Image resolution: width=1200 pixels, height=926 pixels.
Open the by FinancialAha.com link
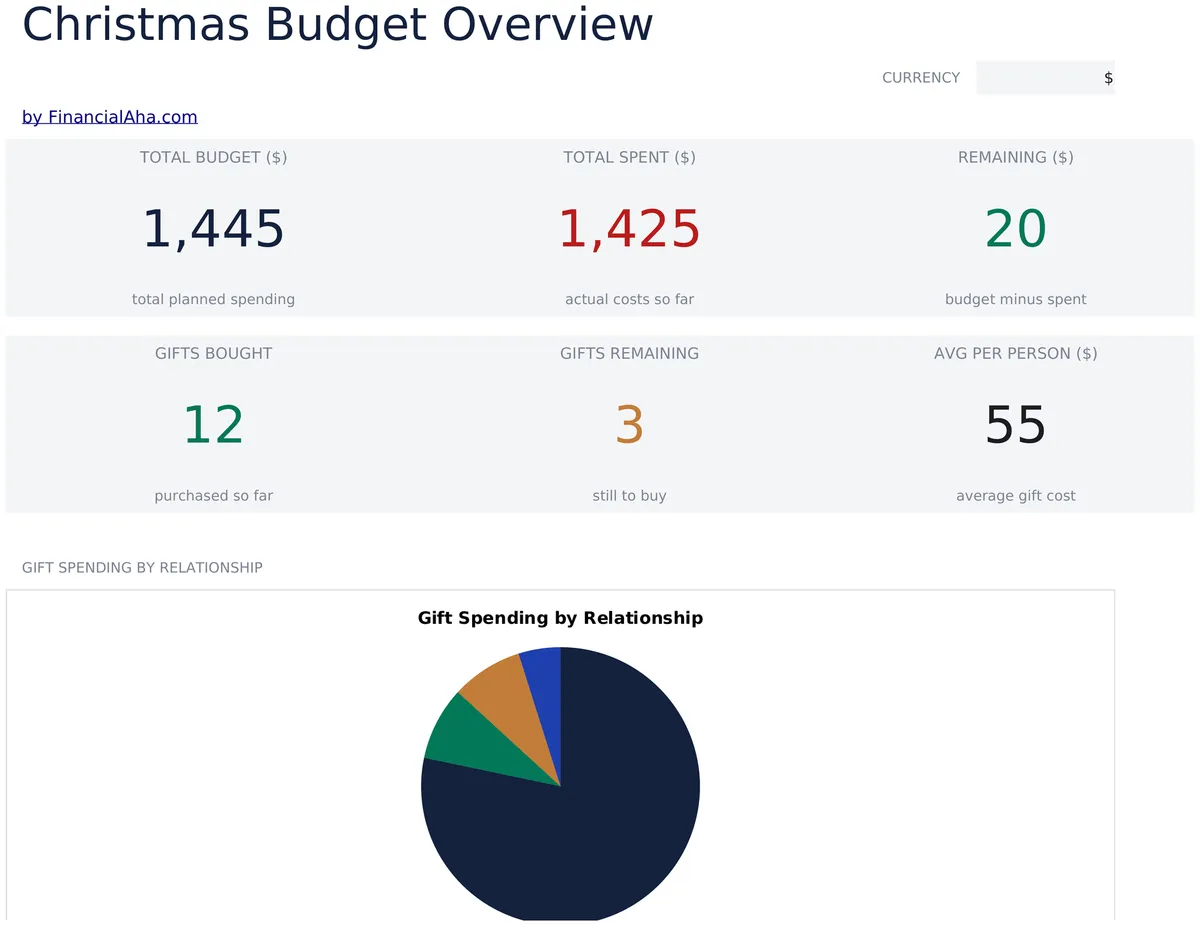[x=110, y=117]
